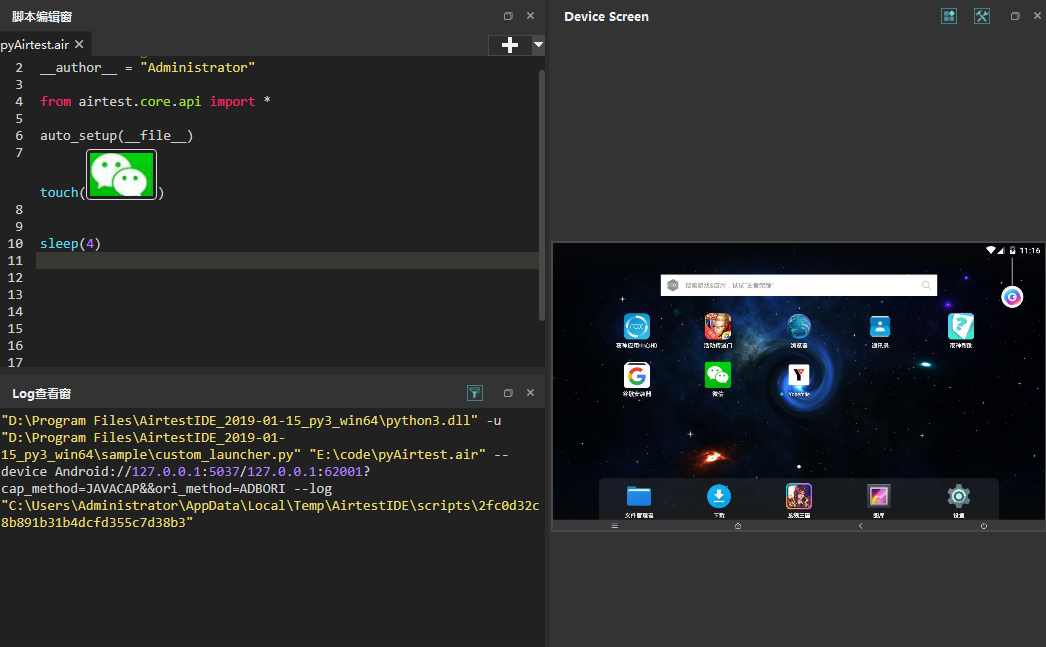Click the airtest.core.api import line

155,101
